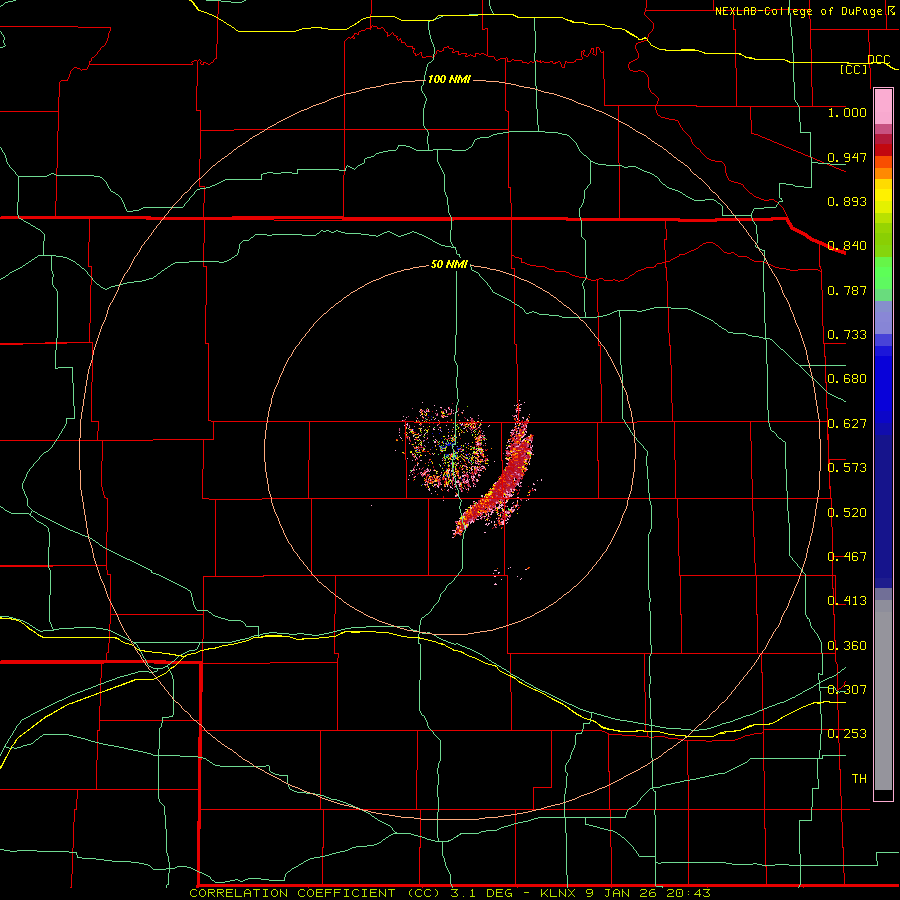The height and width of the screenshot is (900, 900).
Task: Click the 0.307 color scale value
Action: coord(847,689)
